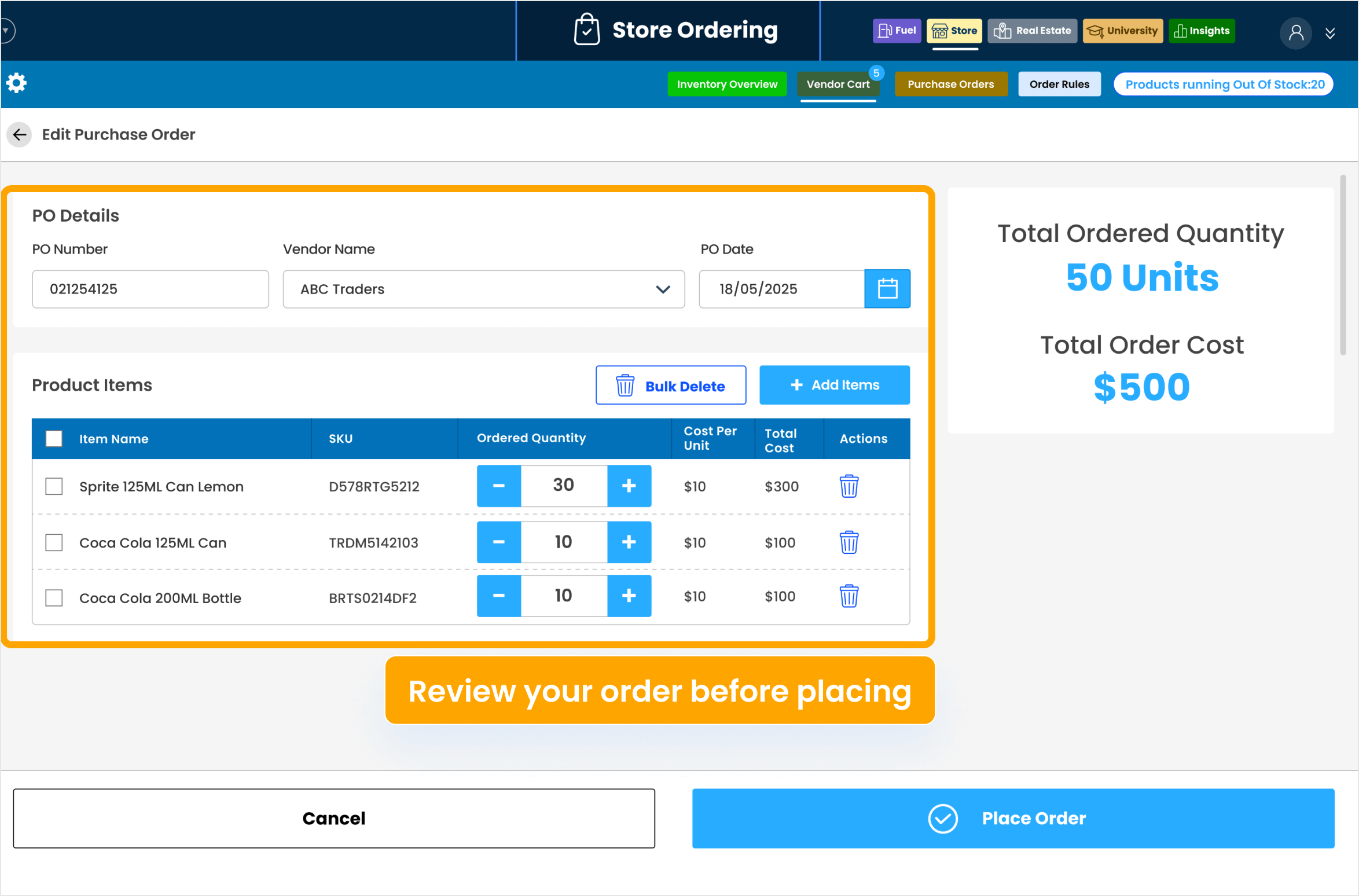Open the Inventory Overview tab
Image resolution: width=1359 pixels, height=896 pixels.
[727, 84]
